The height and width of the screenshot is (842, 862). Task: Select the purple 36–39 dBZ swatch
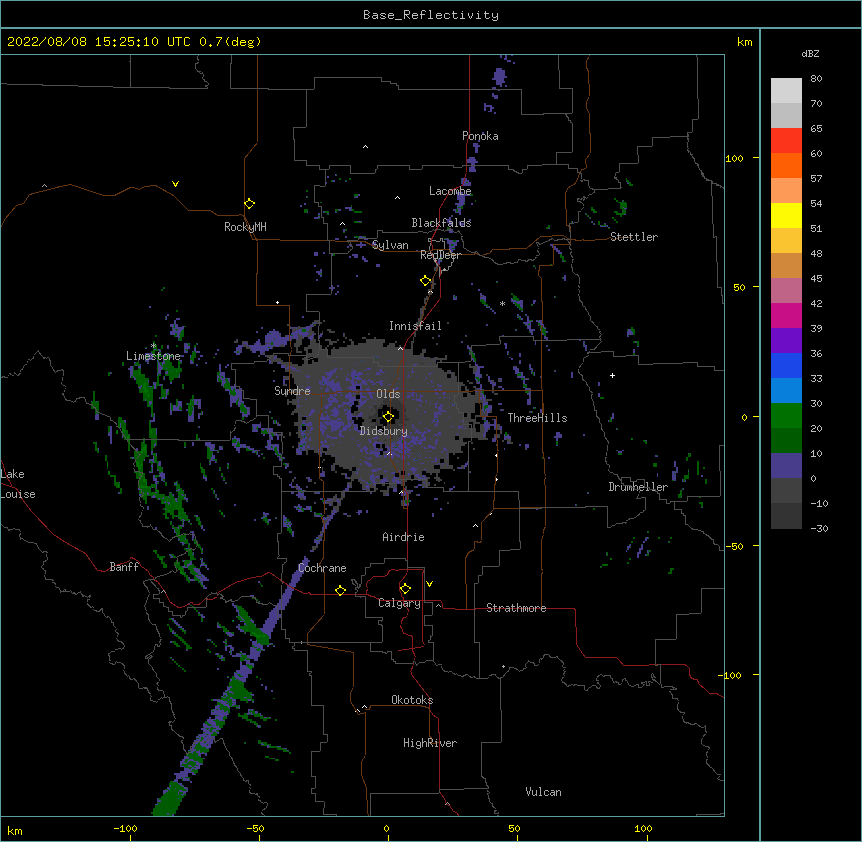click(x=786, y=341)
